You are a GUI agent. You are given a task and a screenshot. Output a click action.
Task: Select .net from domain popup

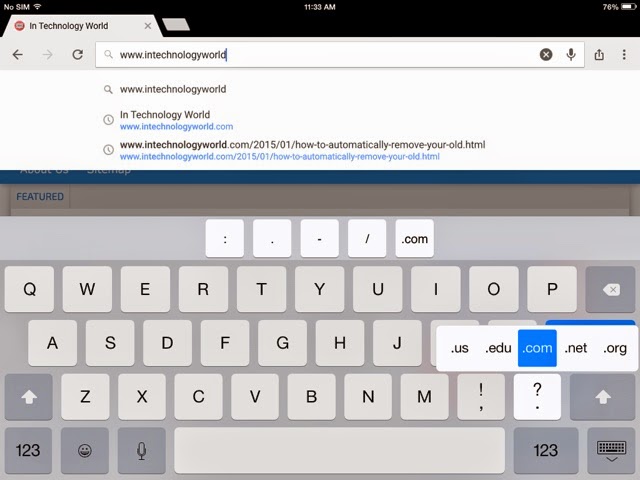coord(576,348)
